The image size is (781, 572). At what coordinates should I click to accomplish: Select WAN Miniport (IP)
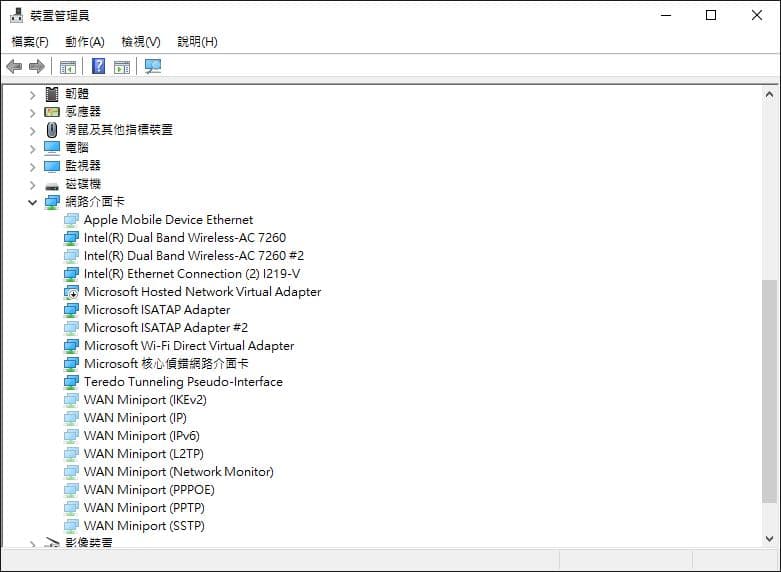pyautogui.click(x=135, y=418)
